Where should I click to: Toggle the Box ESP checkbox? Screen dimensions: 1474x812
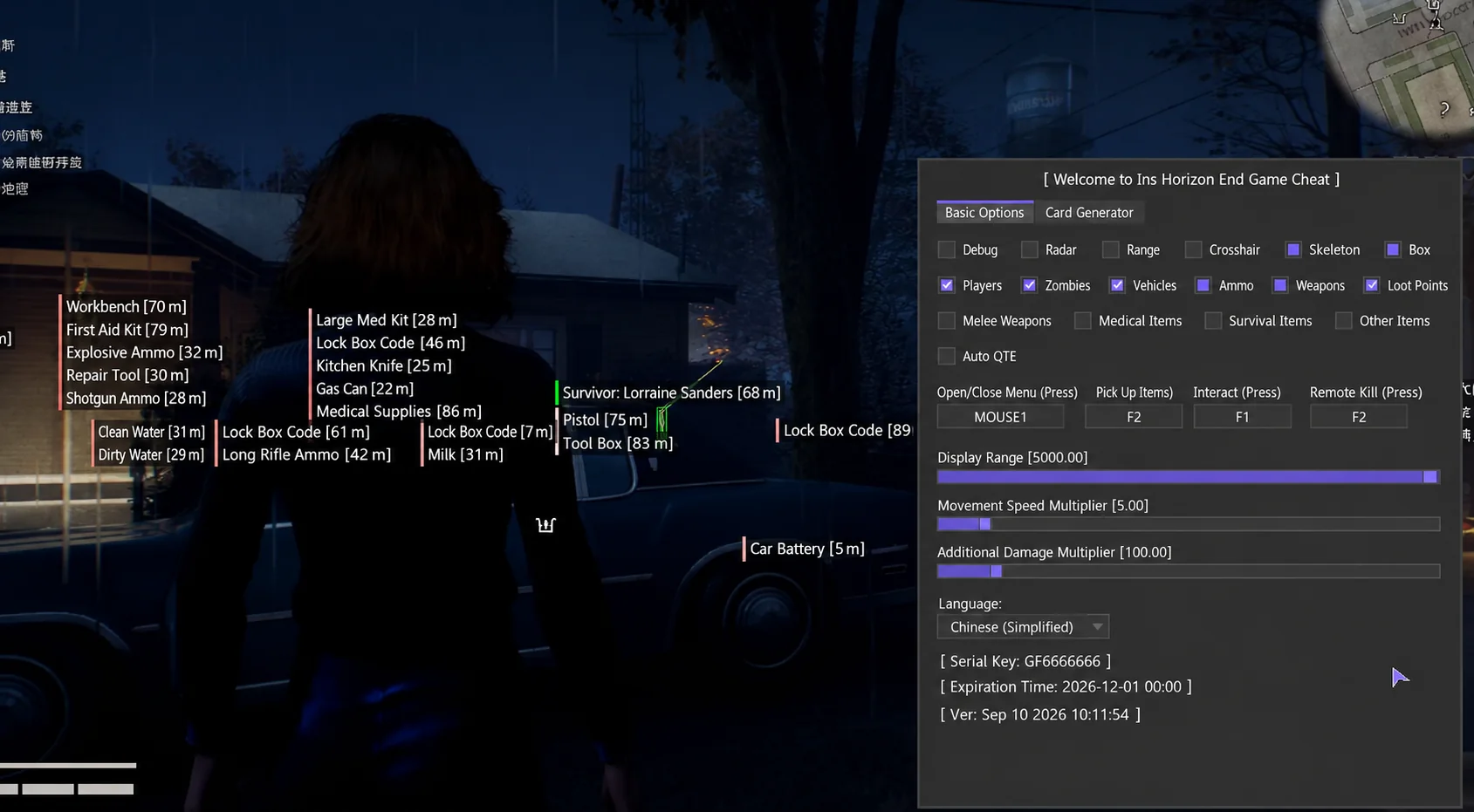[1393, 249]
